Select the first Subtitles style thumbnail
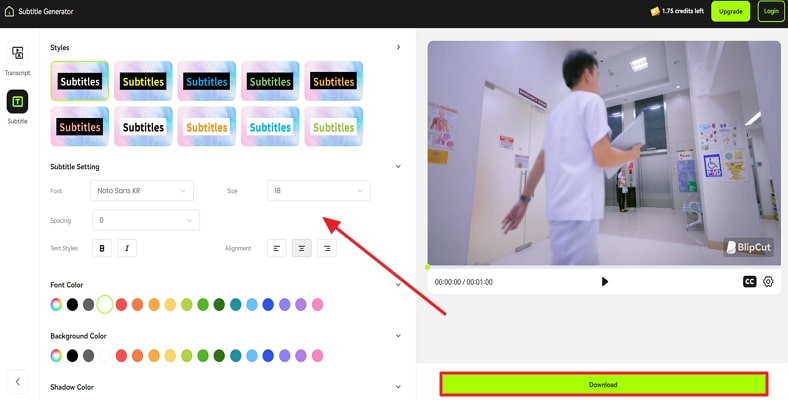The height and width of the screenshot is (400, 788). [80, 81]
